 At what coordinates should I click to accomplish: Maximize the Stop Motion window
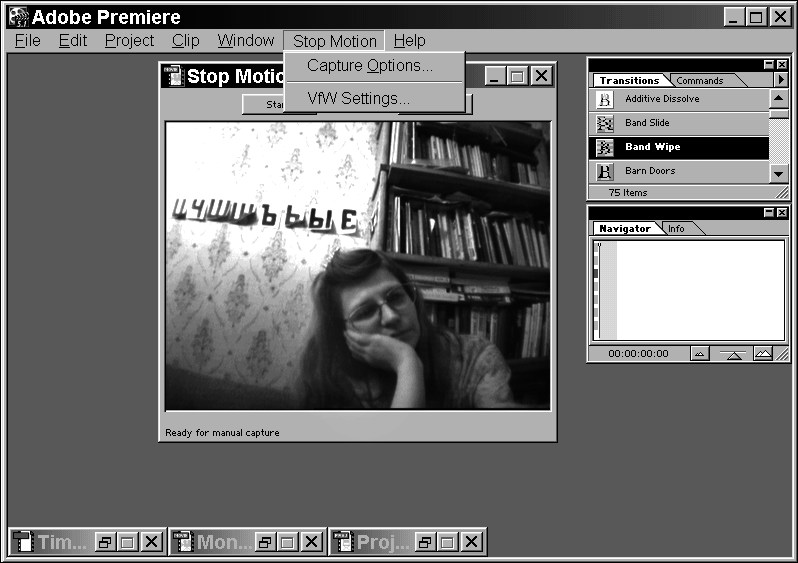pos(518,76)
